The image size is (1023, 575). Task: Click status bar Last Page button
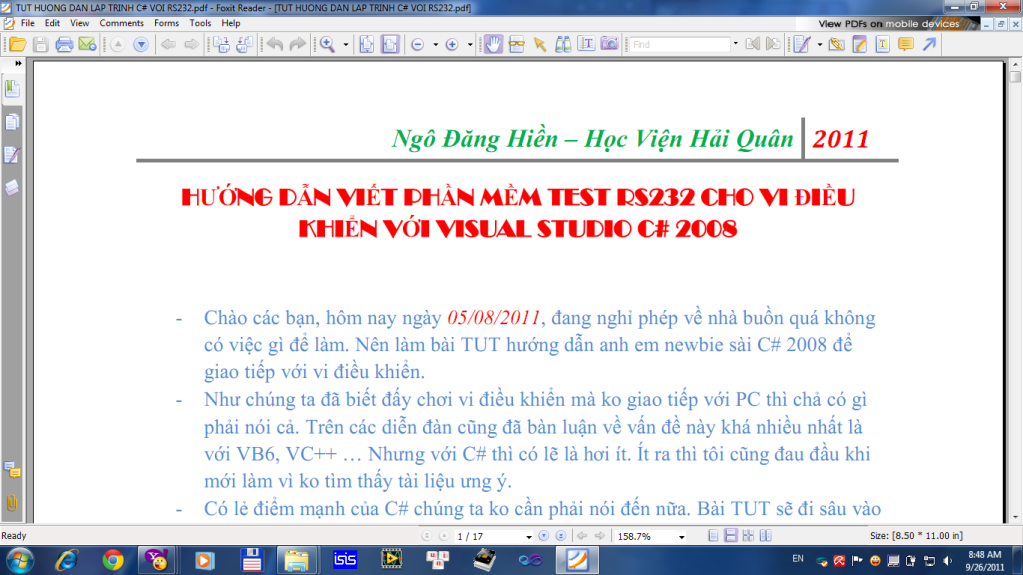560,536
